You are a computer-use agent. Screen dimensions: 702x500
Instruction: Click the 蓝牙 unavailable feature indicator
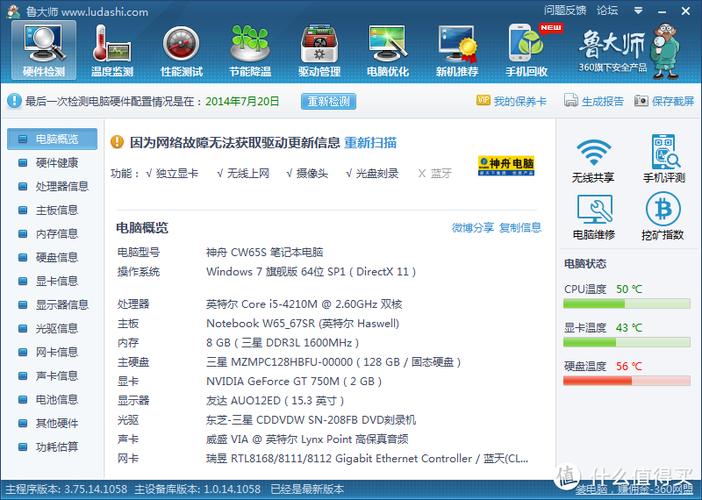(x=435, y=173)
